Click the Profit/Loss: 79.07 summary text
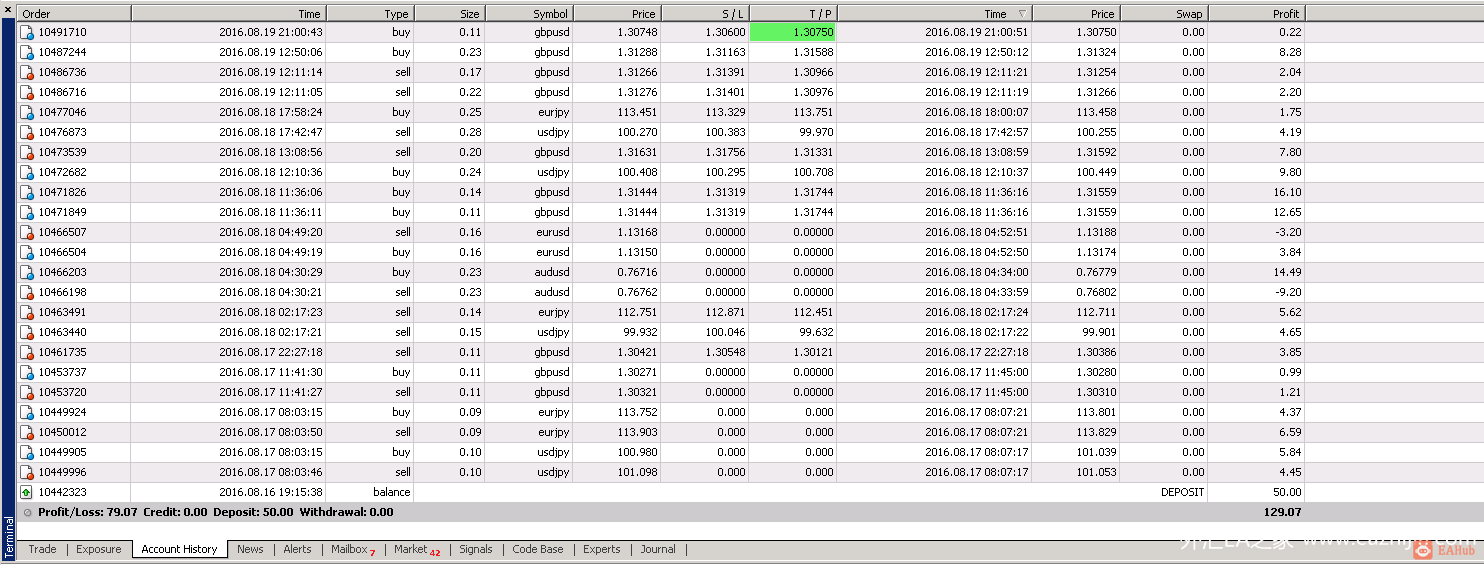This screenshot has width=1484, height=565. 88,512
